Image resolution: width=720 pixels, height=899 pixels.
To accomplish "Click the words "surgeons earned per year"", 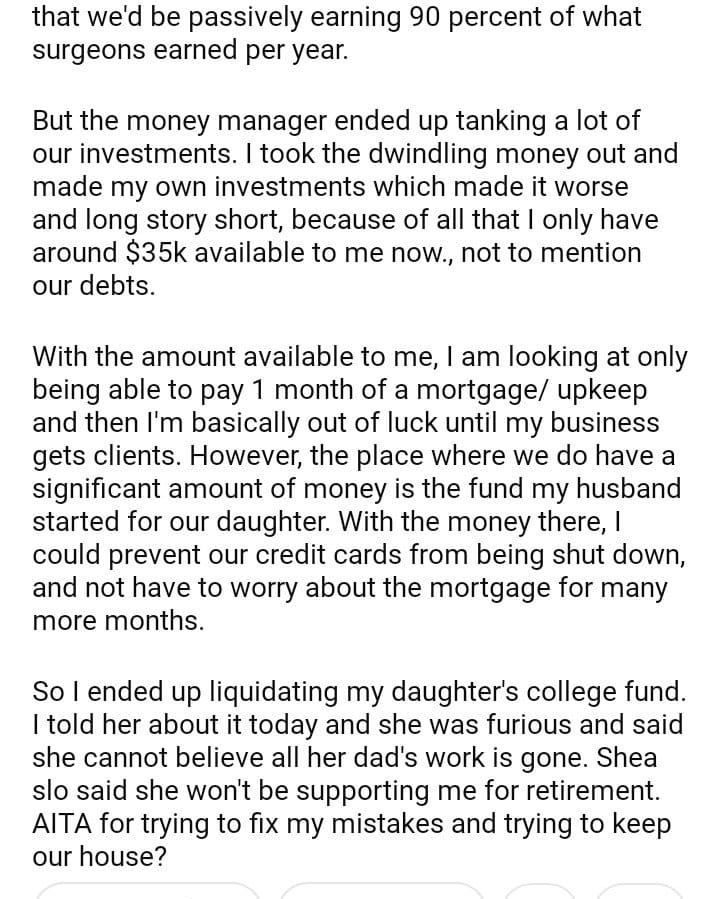I will tap(190, 50).
